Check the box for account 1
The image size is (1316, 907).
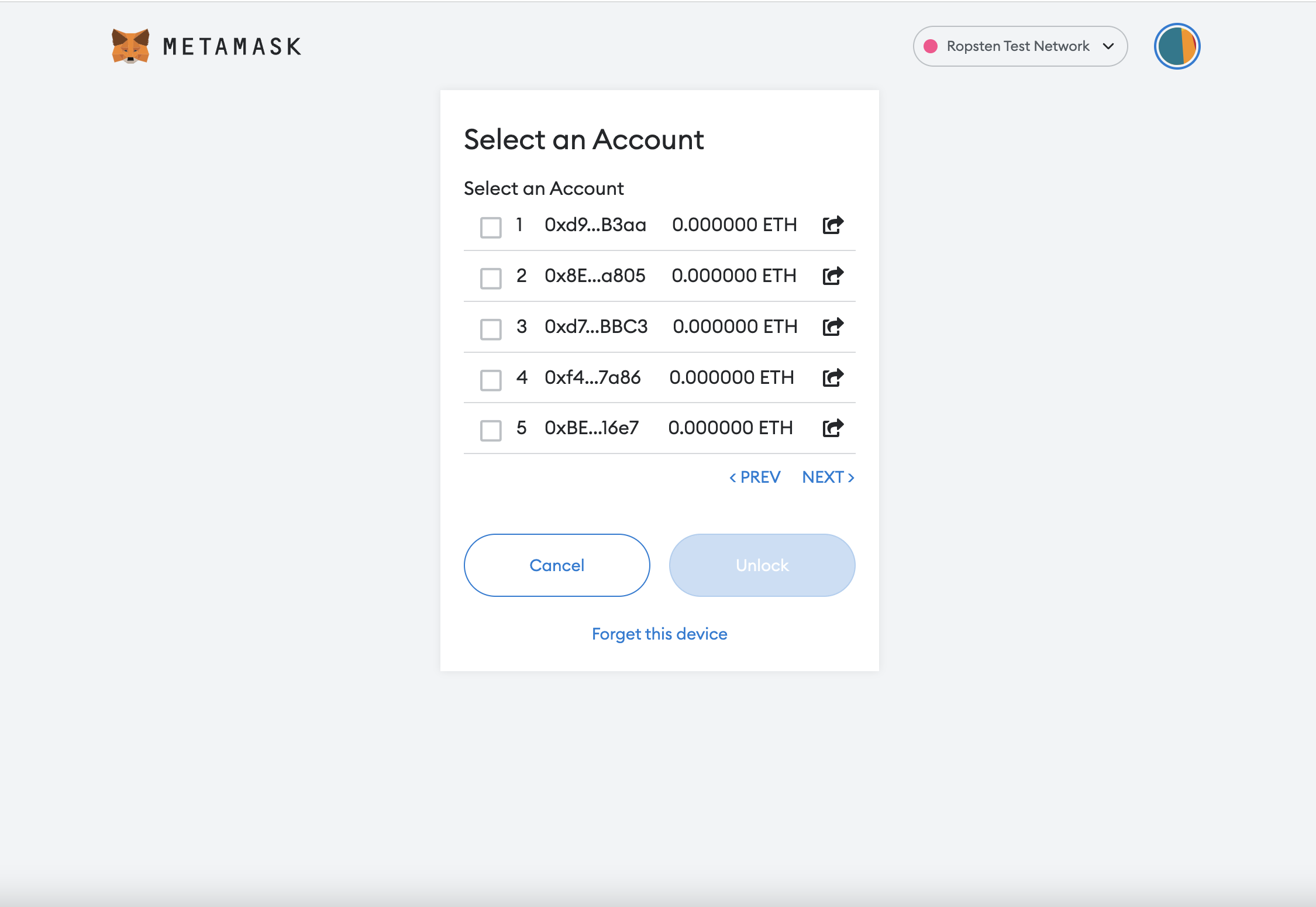click(x=491, y=227)
